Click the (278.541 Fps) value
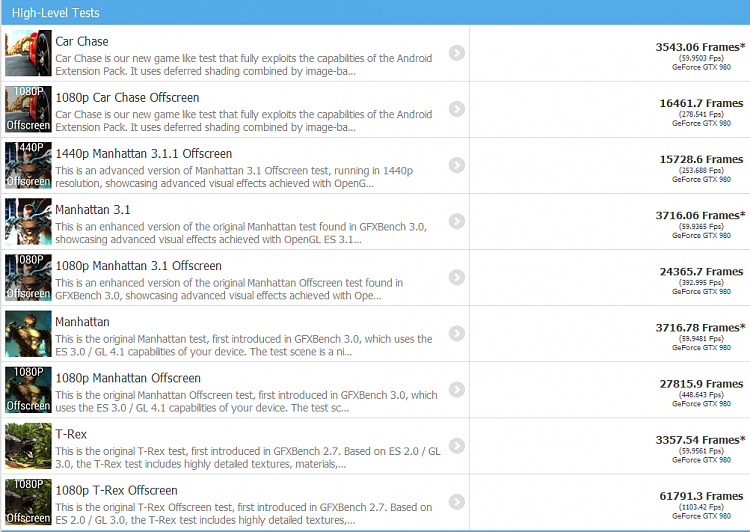Image resolution: width=750 pixels, height=532 pixels. tap(701, 114)
